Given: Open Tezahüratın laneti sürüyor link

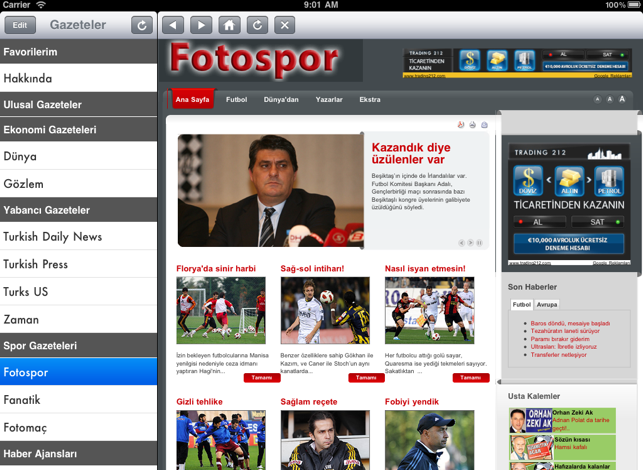Looking at the screenshot, I should pyautogui.click(x=565, y=331).
